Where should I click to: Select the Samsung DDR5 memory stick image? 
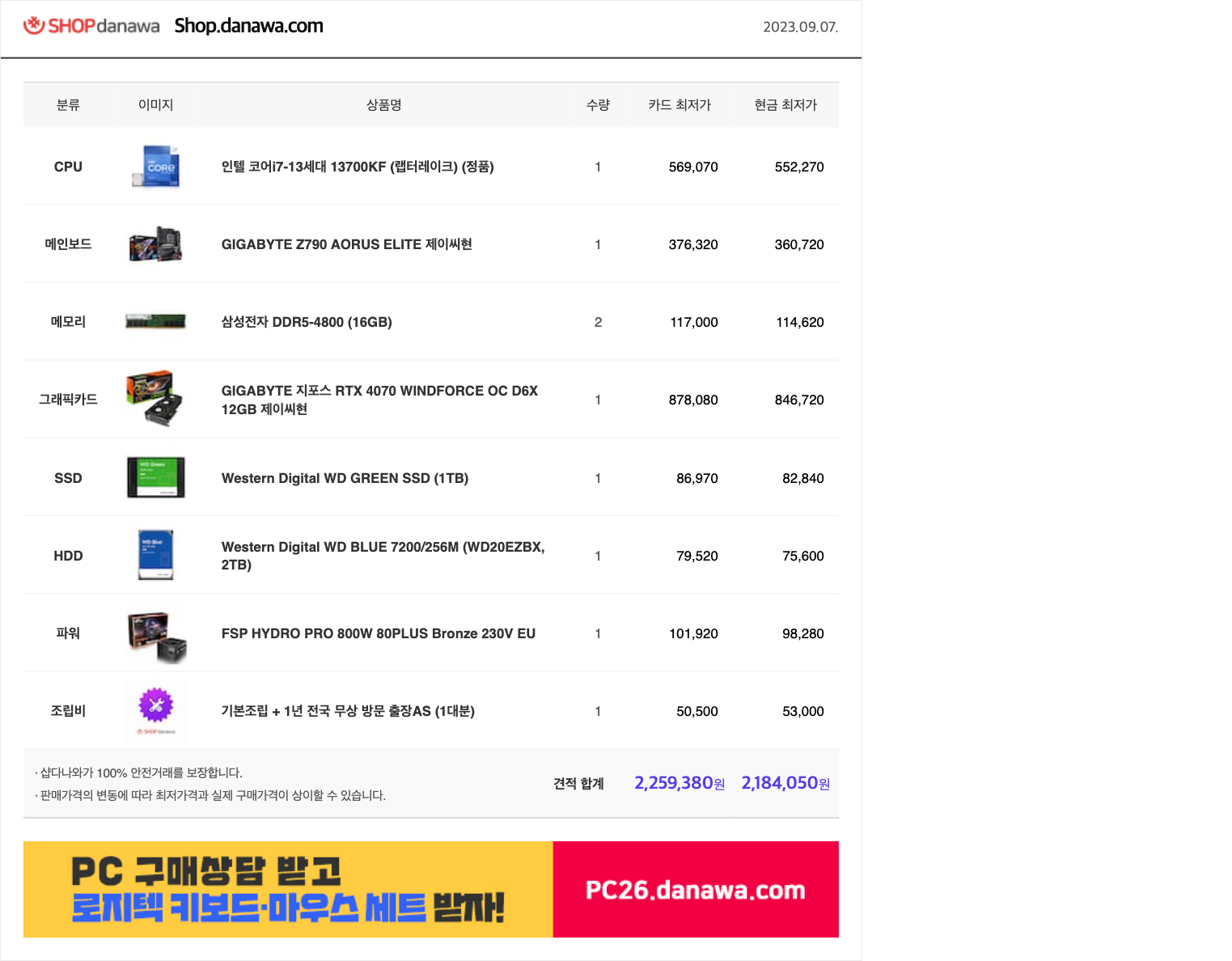156,322
